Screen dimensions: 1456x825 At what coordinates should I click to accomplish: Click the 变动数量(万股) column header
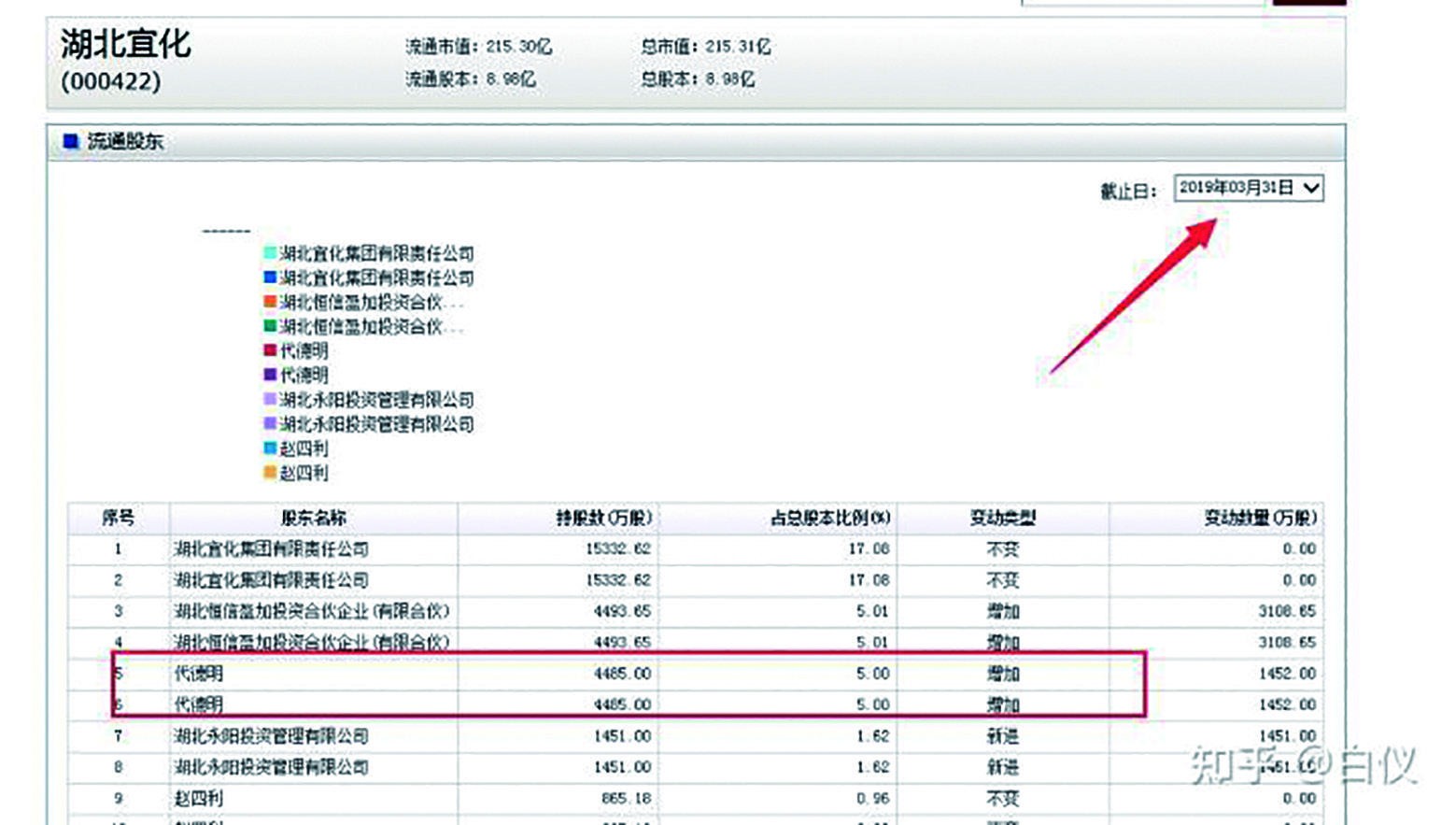pyautogui.click(x=1259, y=518)
